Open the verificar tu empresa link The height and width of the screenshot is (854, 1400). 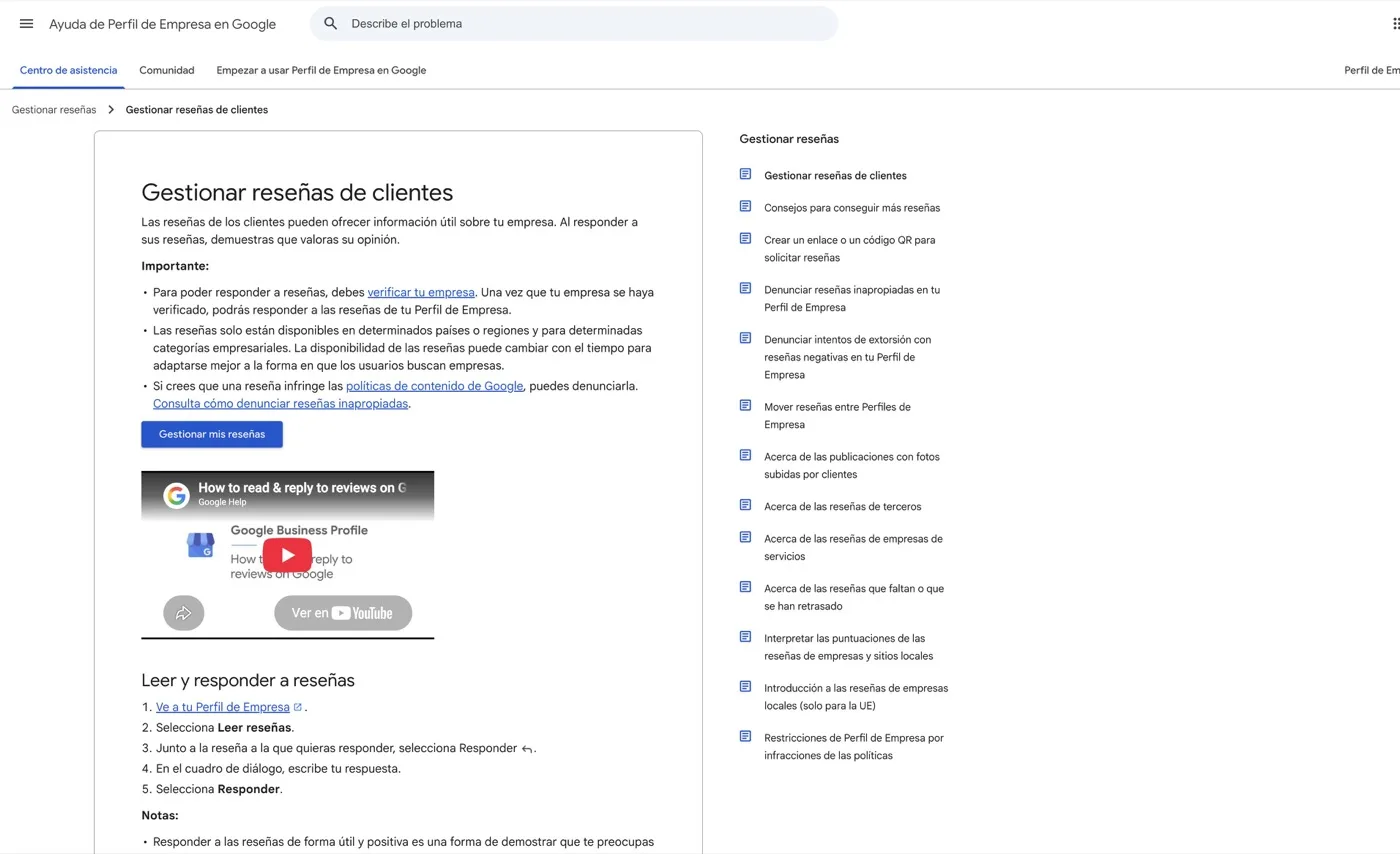(x=421, y=293)
